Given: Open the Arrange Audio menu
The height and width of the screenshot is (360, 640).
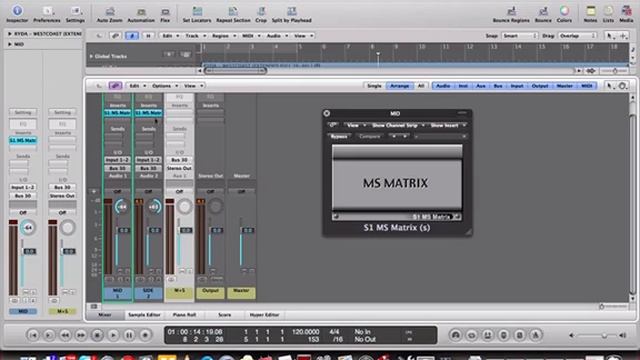Looking at the screenshot, I should [276, 36].
